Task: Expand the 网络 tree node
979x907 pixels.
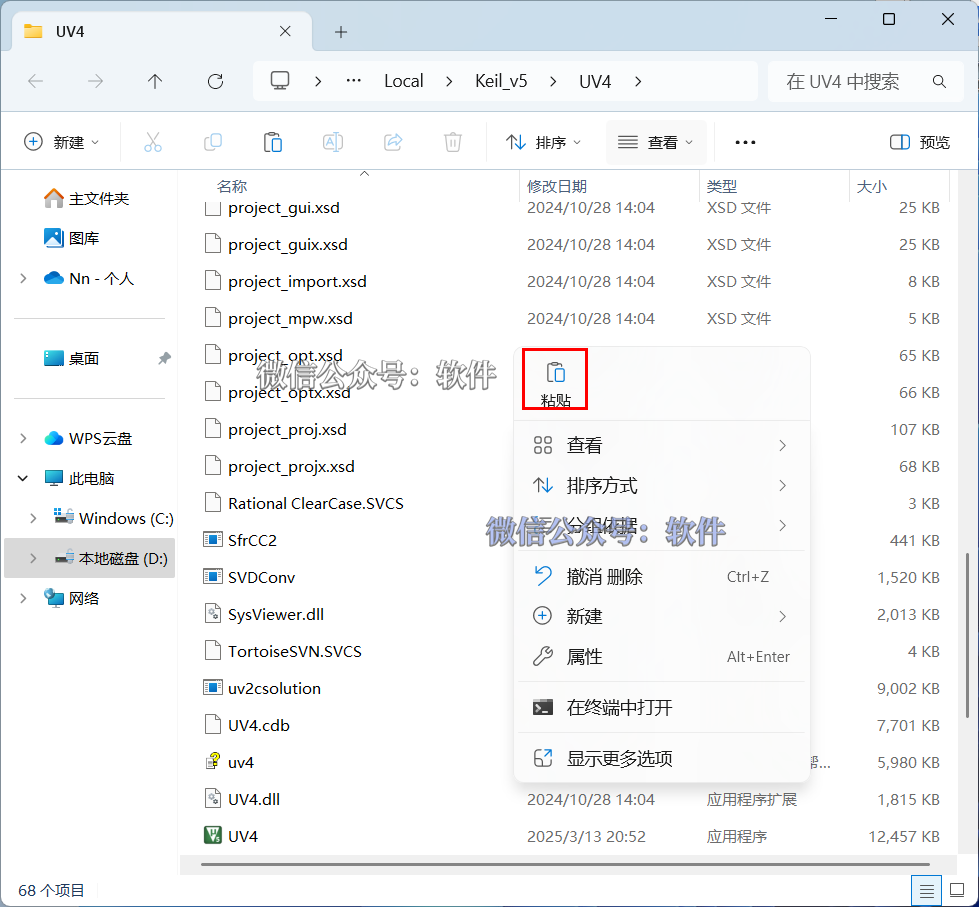Action: [x=23, y=598]
